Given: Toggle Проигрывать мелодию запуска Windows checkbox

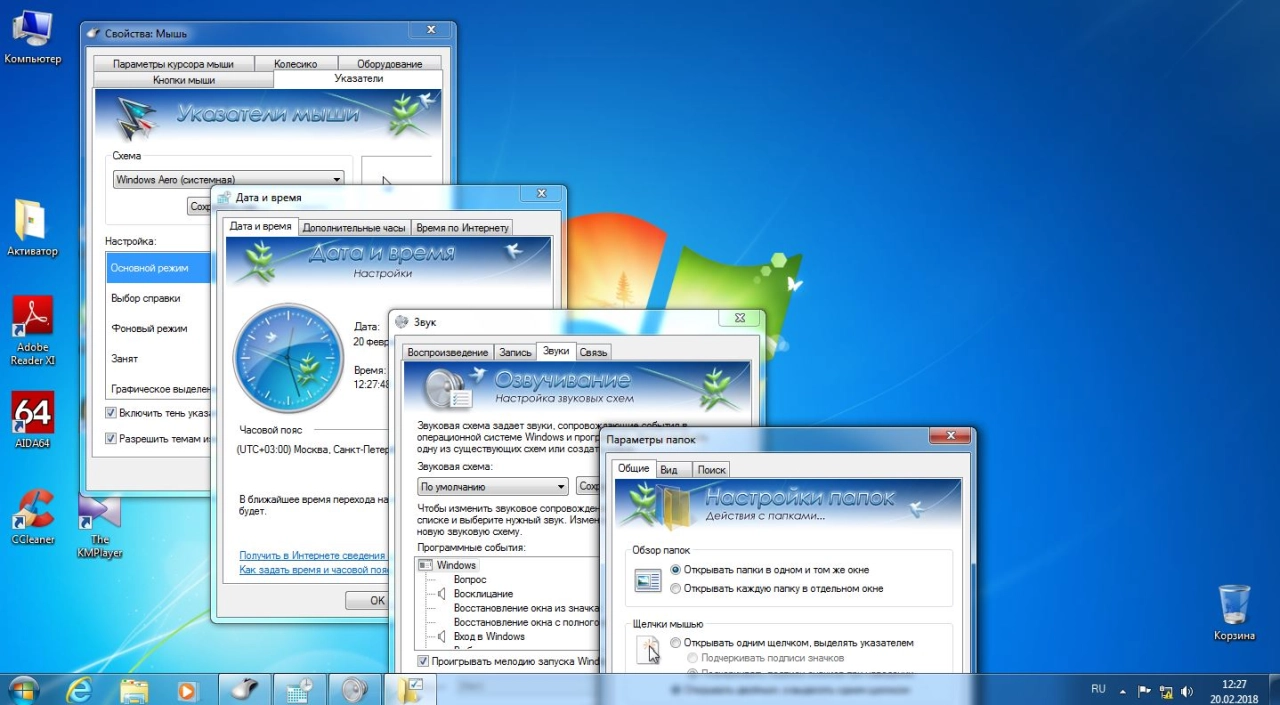Looking at the screenshot, I should coord(423,661).
